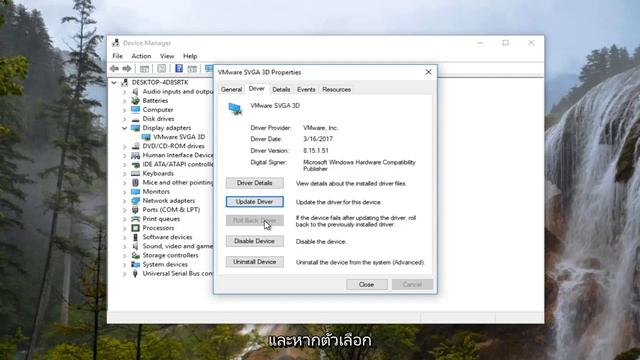Switch to the Details tab

[x=281, y=89]
